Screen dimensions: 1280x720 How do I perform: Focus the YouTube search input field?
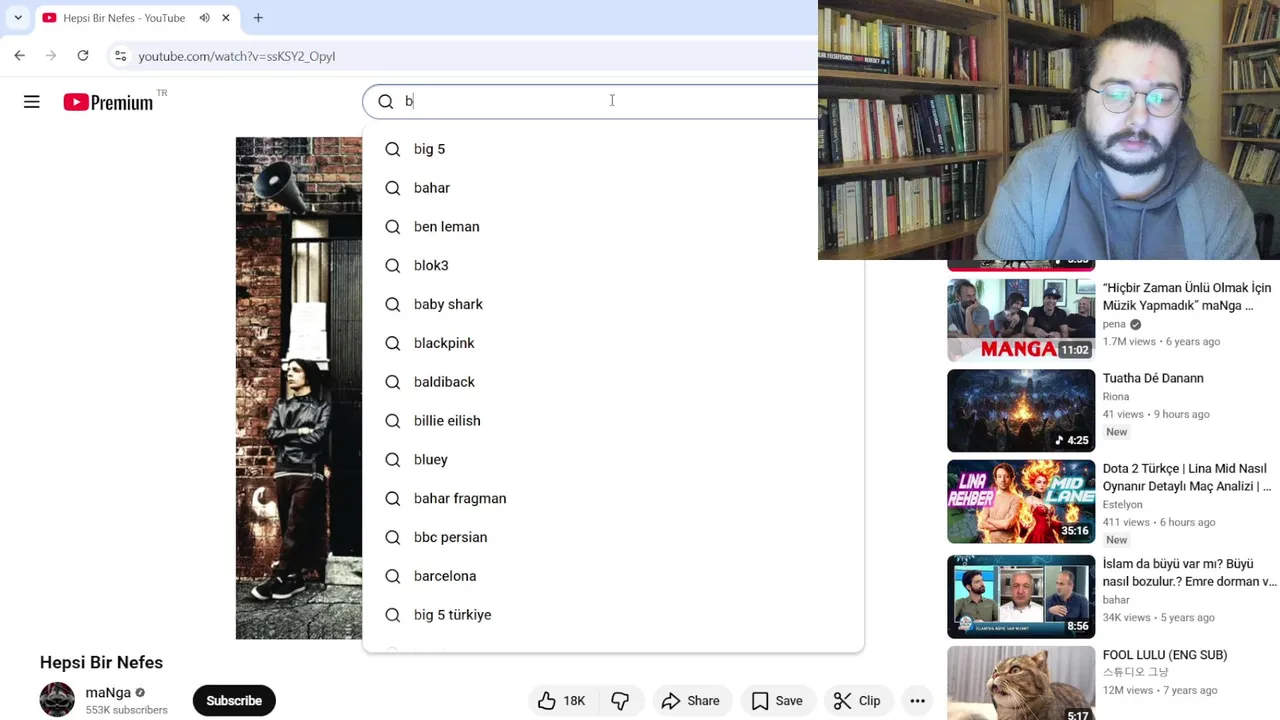point(610,101)
